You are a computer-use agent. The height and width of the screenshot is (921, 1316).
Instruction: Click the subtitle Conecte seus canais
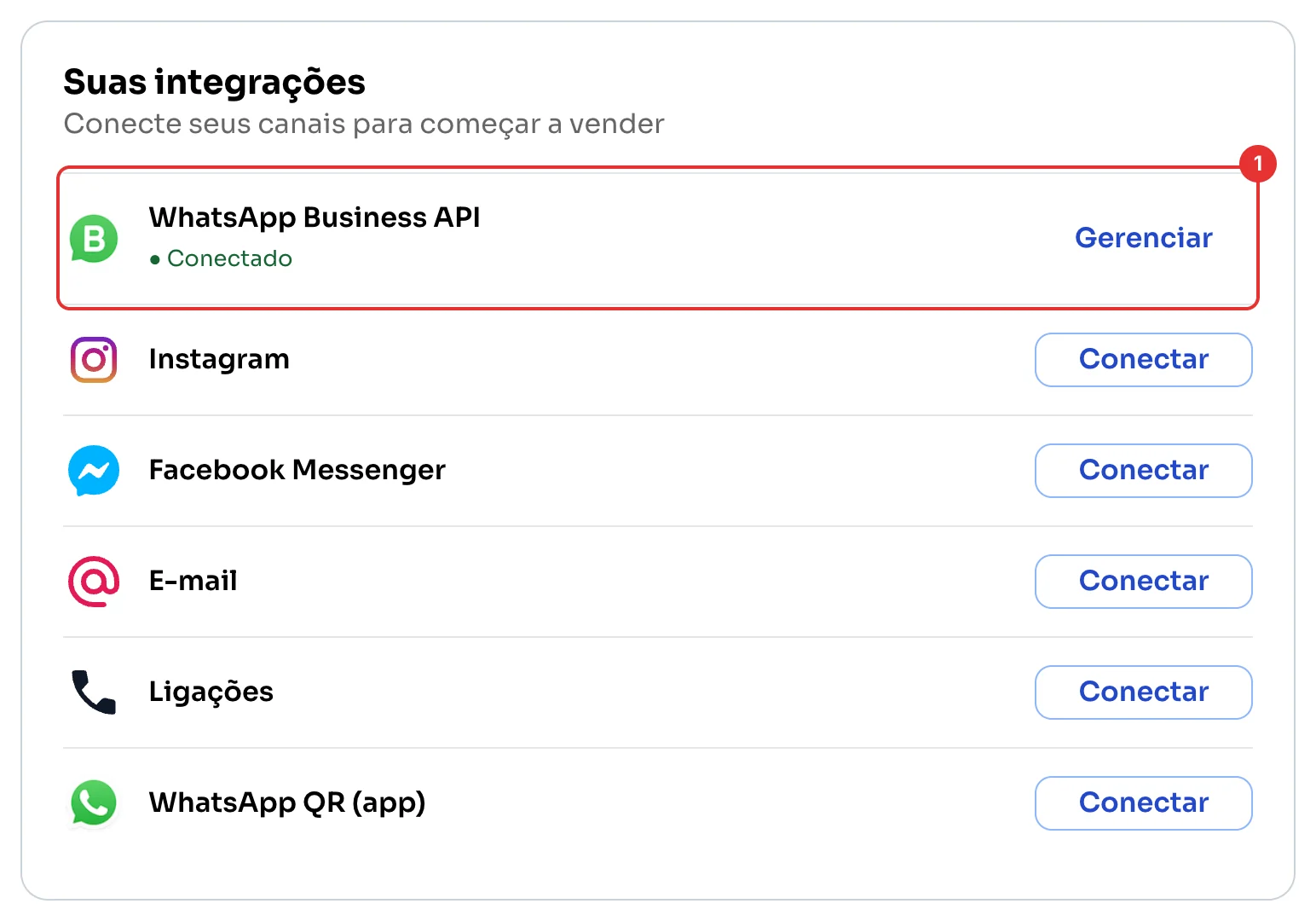(364, 125)
